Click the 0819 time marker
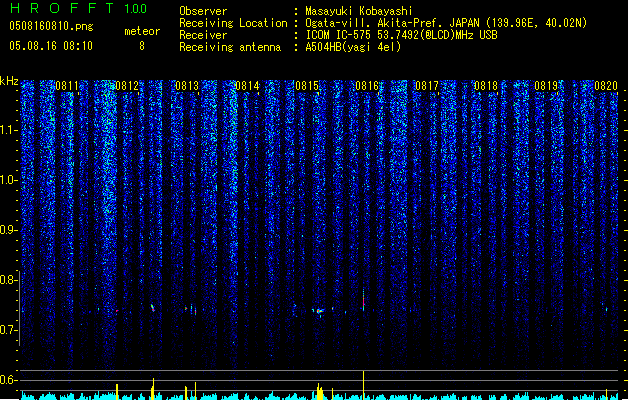The image size is (629, 400). [546, 85]
